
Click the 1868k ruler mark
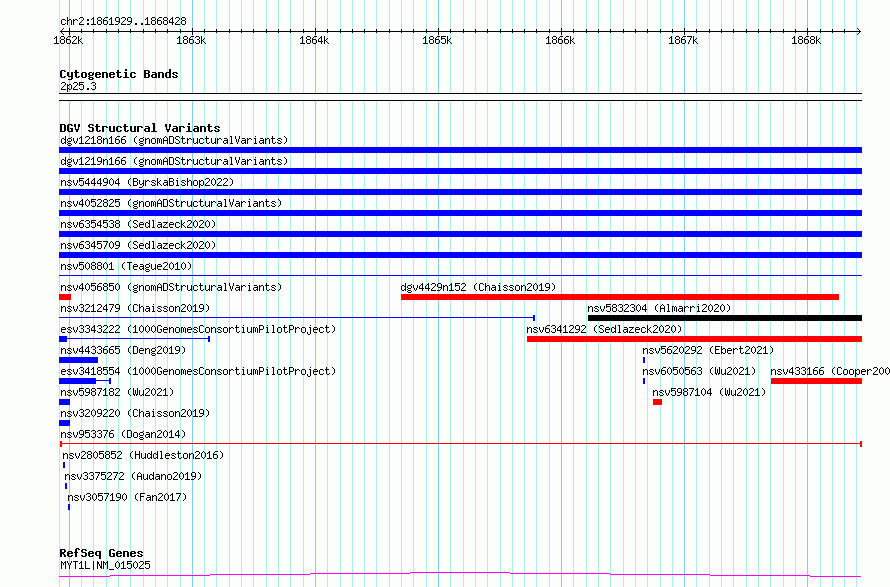[x=806, y=40]
